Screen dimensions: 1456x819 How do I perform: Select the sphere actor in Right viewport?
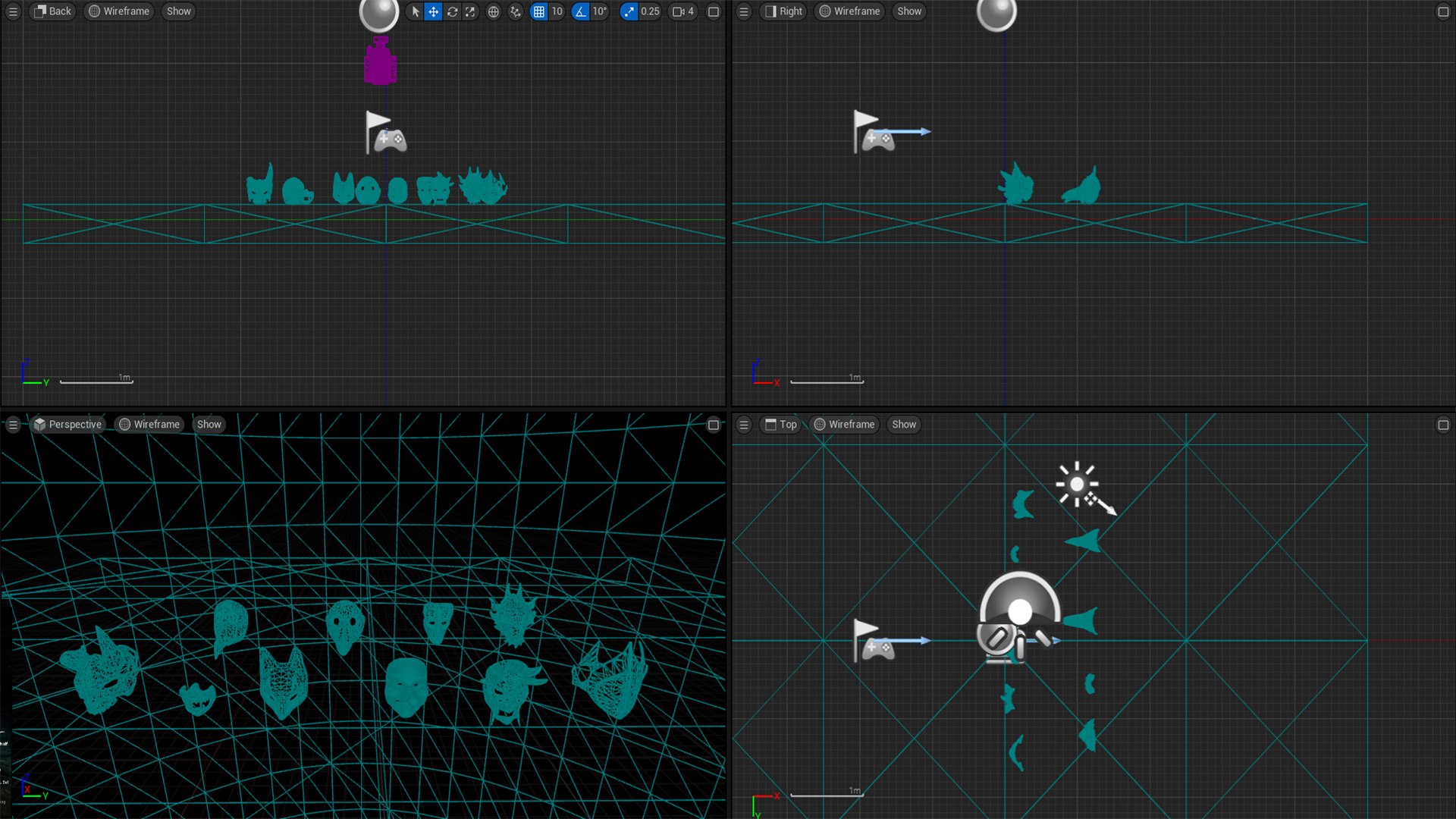[x=996, y=14]
